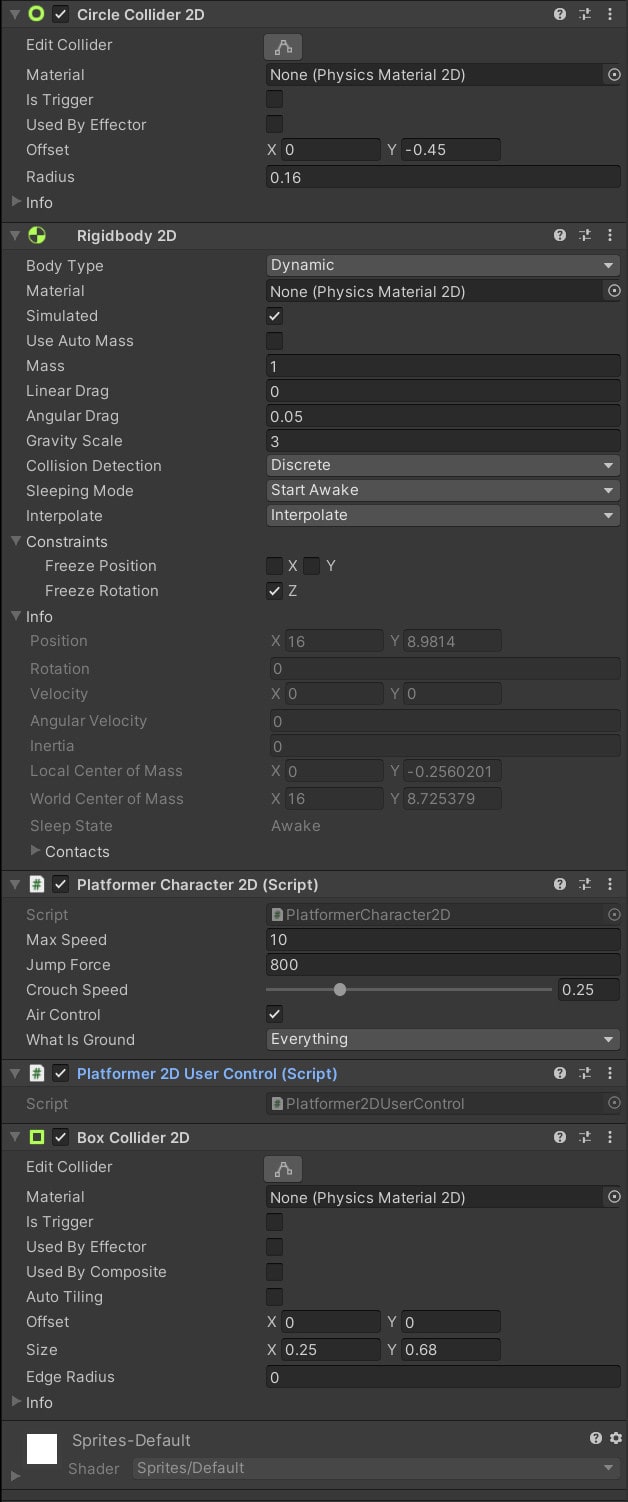Check Freeze Position Y

pos(311,565)
